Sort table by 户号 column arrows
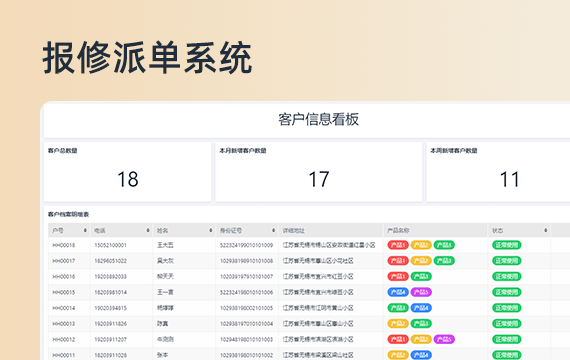Screen dimensions: 570x360 coord(85,231)
